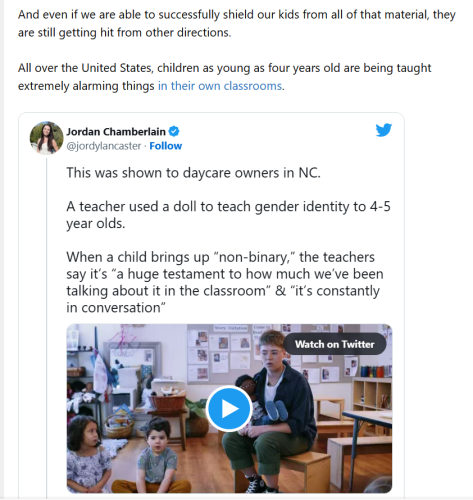The width and height of the screenshot is (473, 500).
Task: Click the Jordan Chamberlain display name
Action: pos(116,132)
